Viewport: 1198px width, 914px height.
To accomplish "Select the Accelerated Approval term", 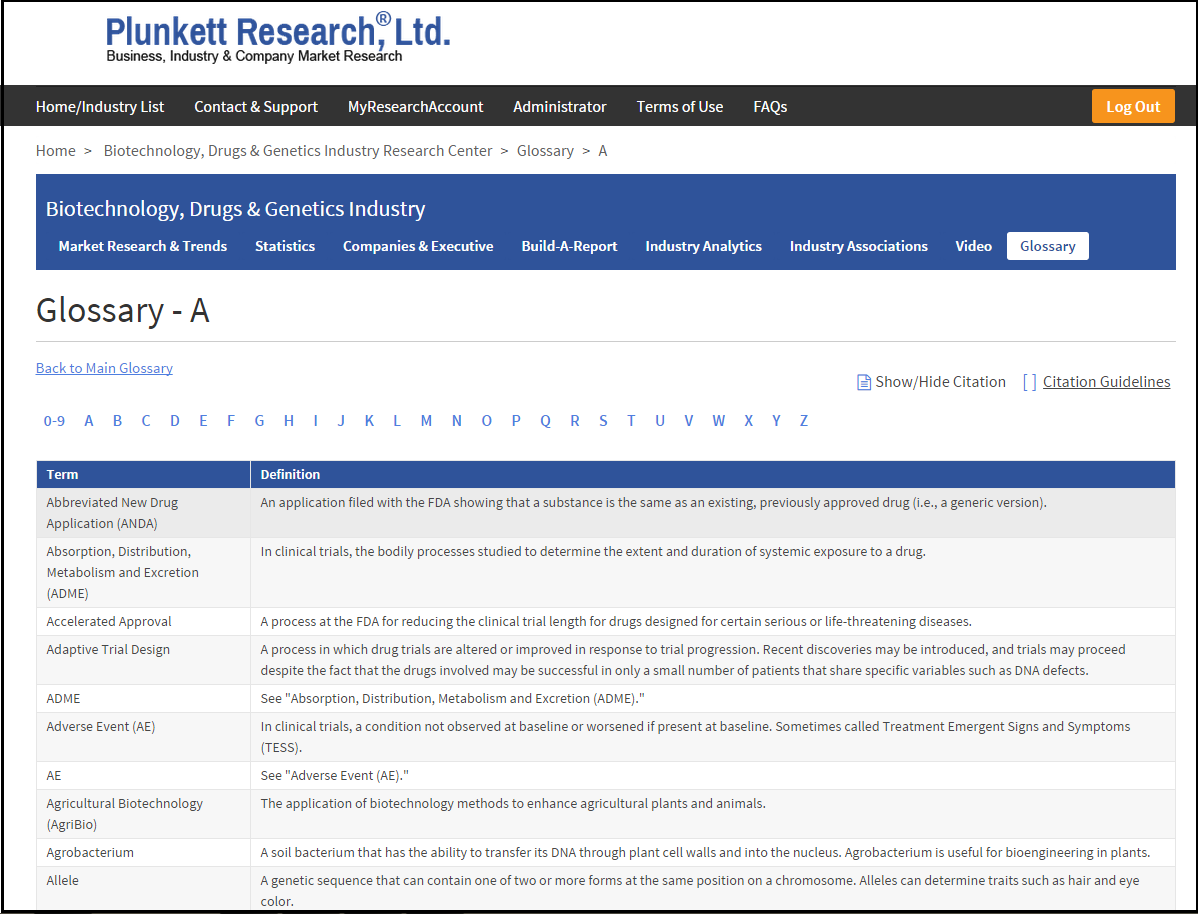I will 108,621.
